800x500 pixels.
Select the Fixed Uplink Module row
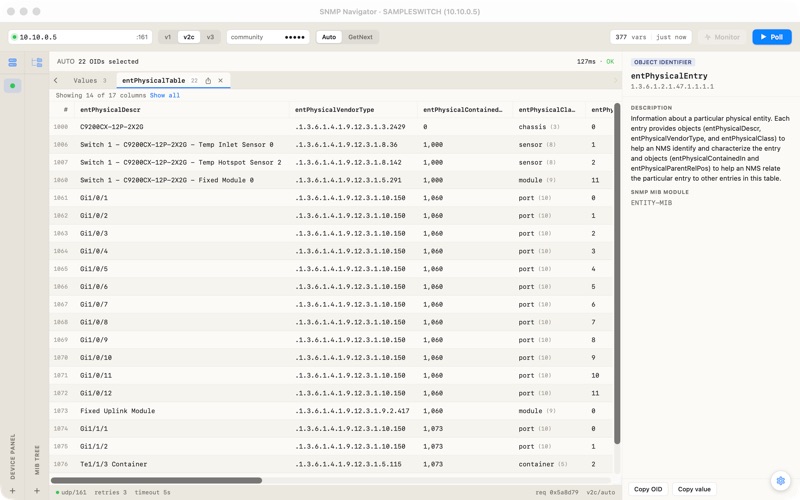tap(332, 411)
